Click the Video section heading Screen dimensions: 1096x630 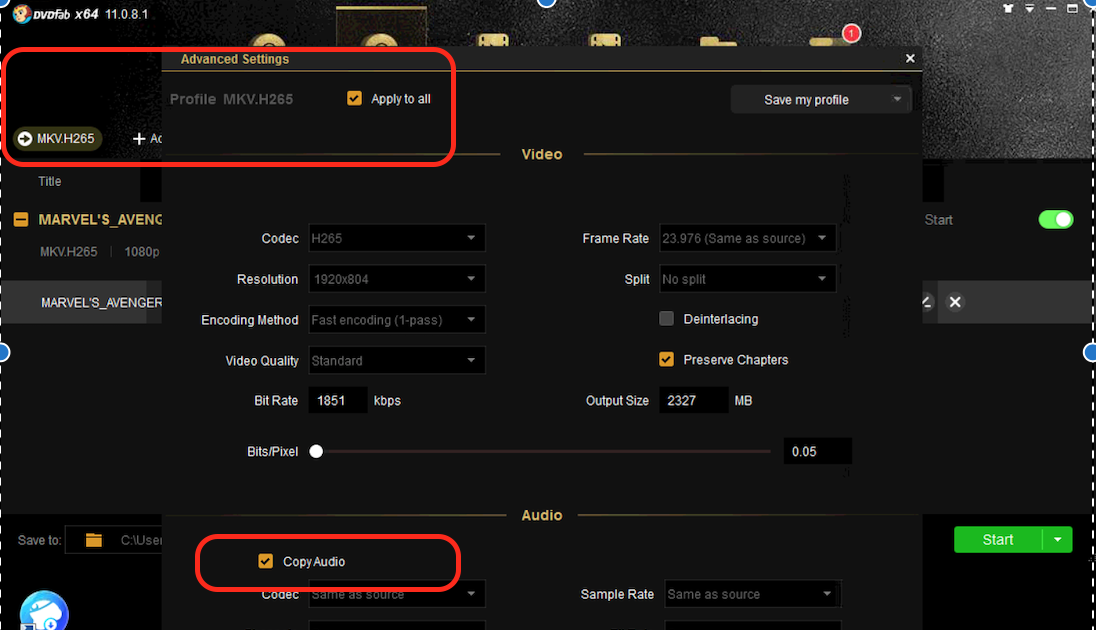point(542,155)
